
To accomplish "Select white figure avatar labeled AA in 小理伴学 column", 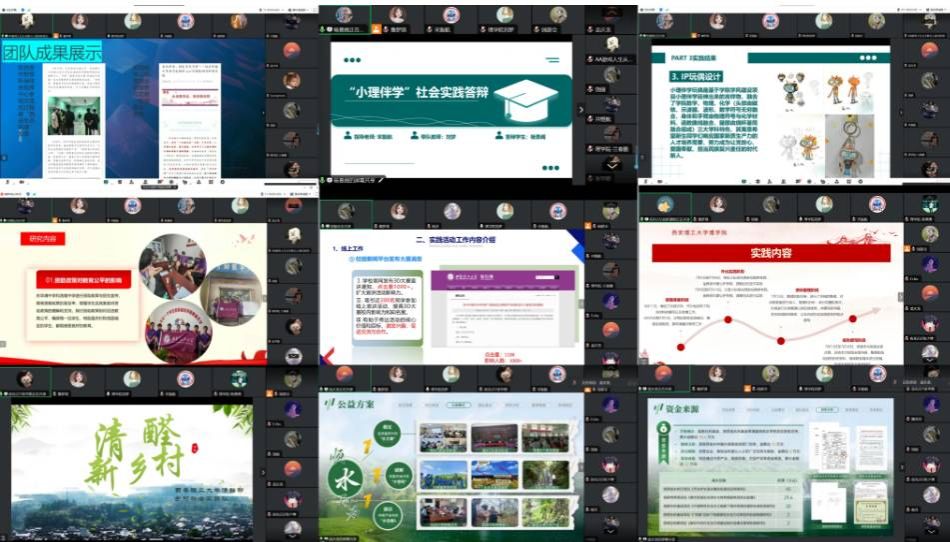I will [612, 44].
